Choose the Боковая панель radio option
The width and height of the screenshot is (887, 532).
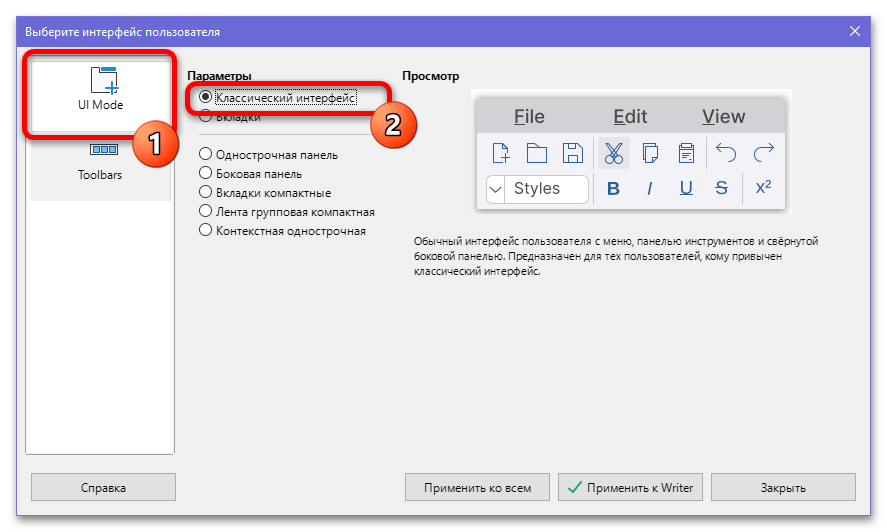point(250,174)
